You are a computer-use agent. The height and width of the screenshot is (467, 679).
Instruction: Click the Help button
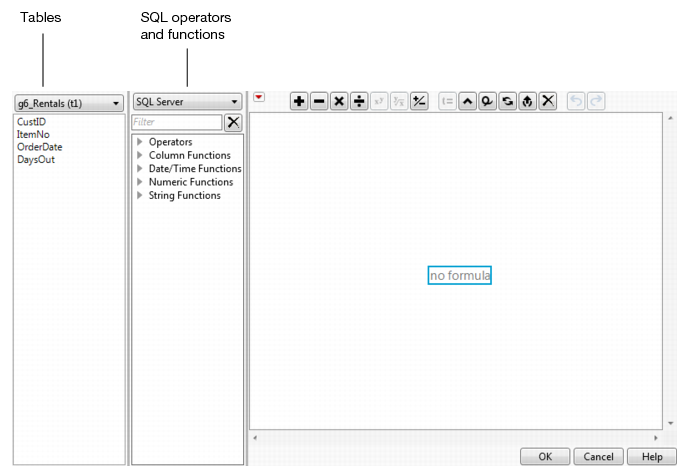coord(652,457)
